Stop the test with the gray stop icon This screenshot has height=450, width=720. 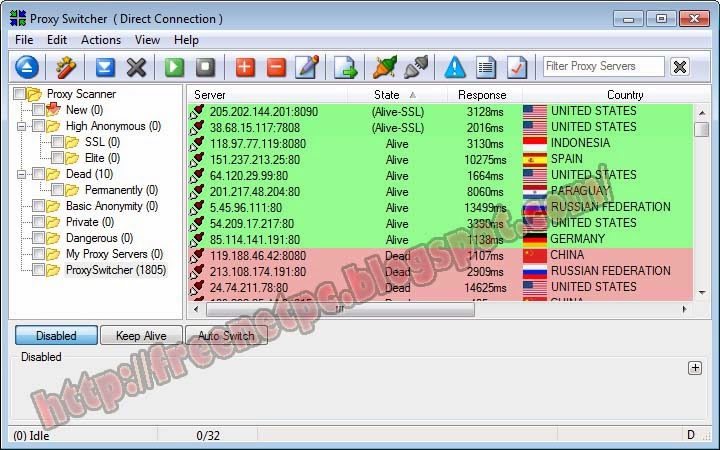(x=206, y=67)
